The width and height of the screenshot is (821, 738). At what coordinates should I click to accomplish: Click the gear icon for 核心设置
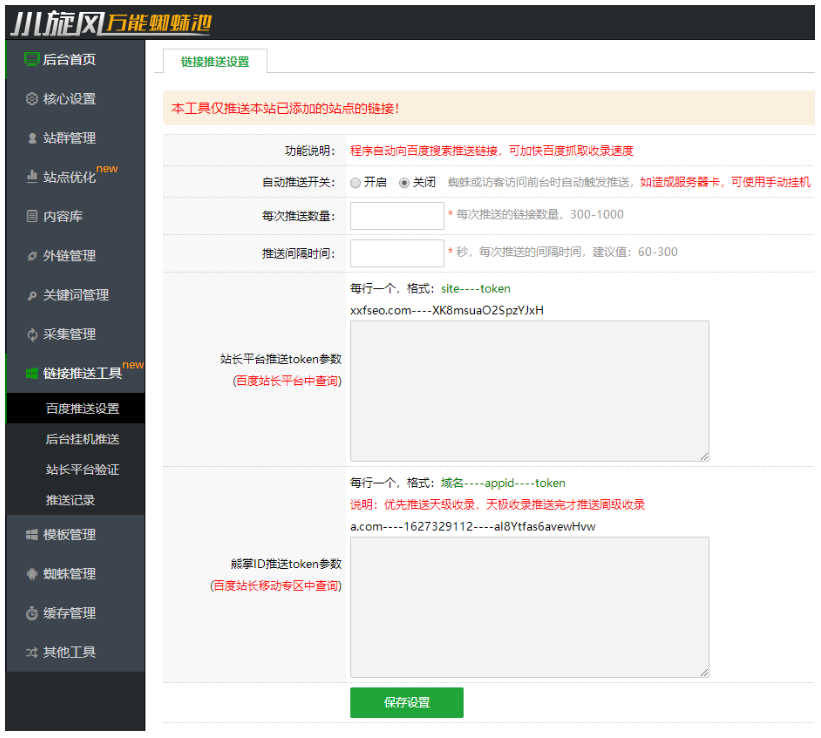point(32,99)
